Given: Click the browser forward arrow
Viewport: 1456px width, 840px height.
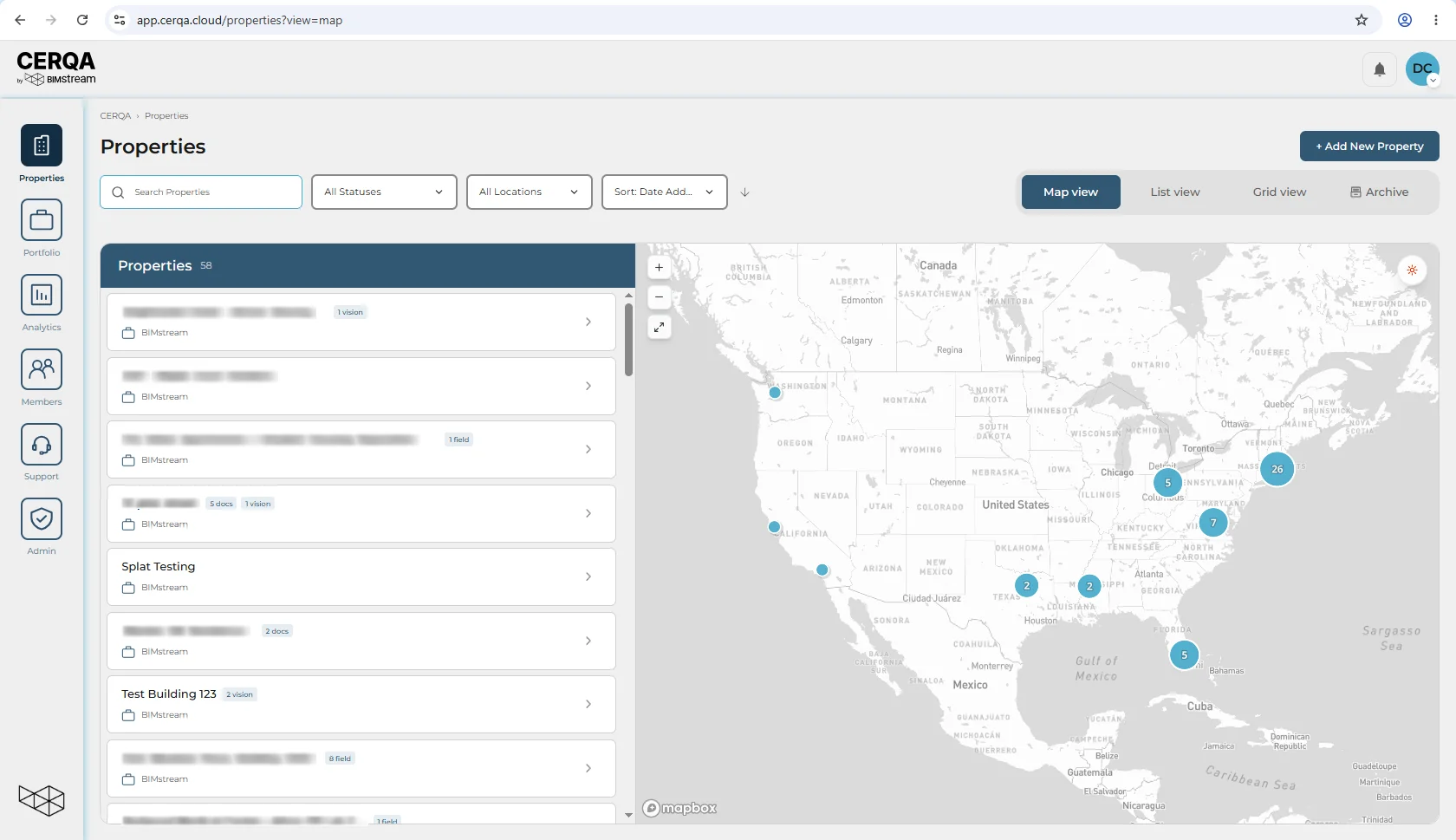Looking at the screenshot, I should coord(51,20).
